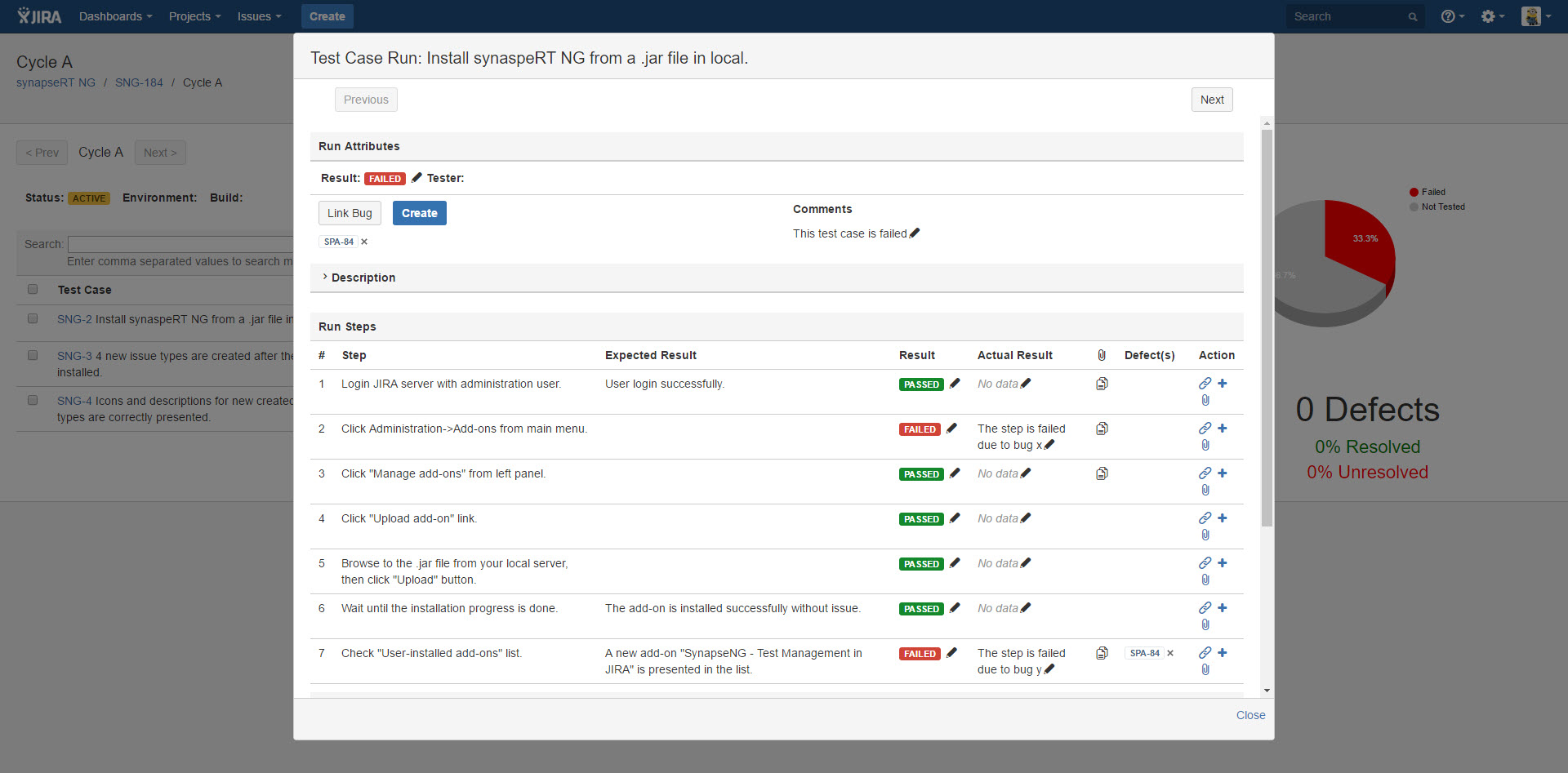
Task: Check the SNG-3 test case checkbox
Action: click(33, 355)
